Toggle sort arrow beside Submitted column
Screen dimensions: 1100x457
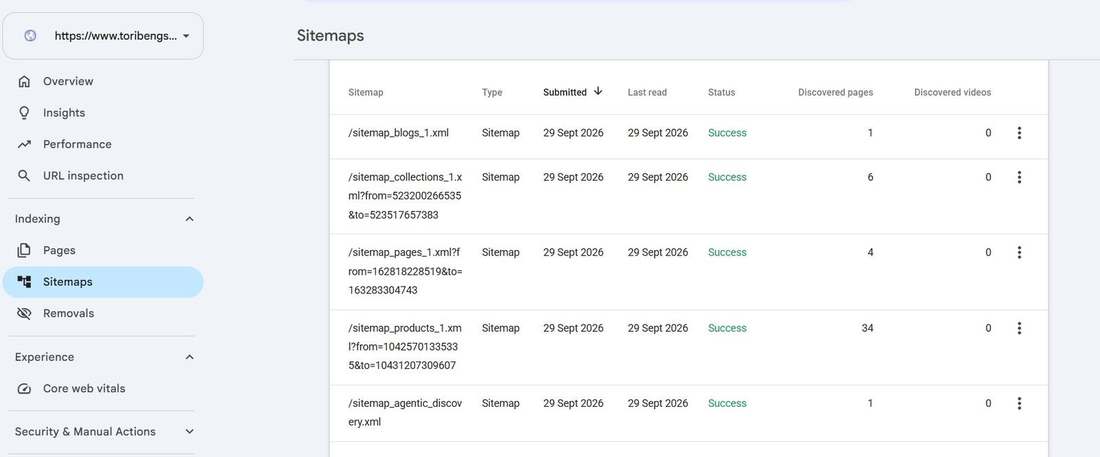598,91
